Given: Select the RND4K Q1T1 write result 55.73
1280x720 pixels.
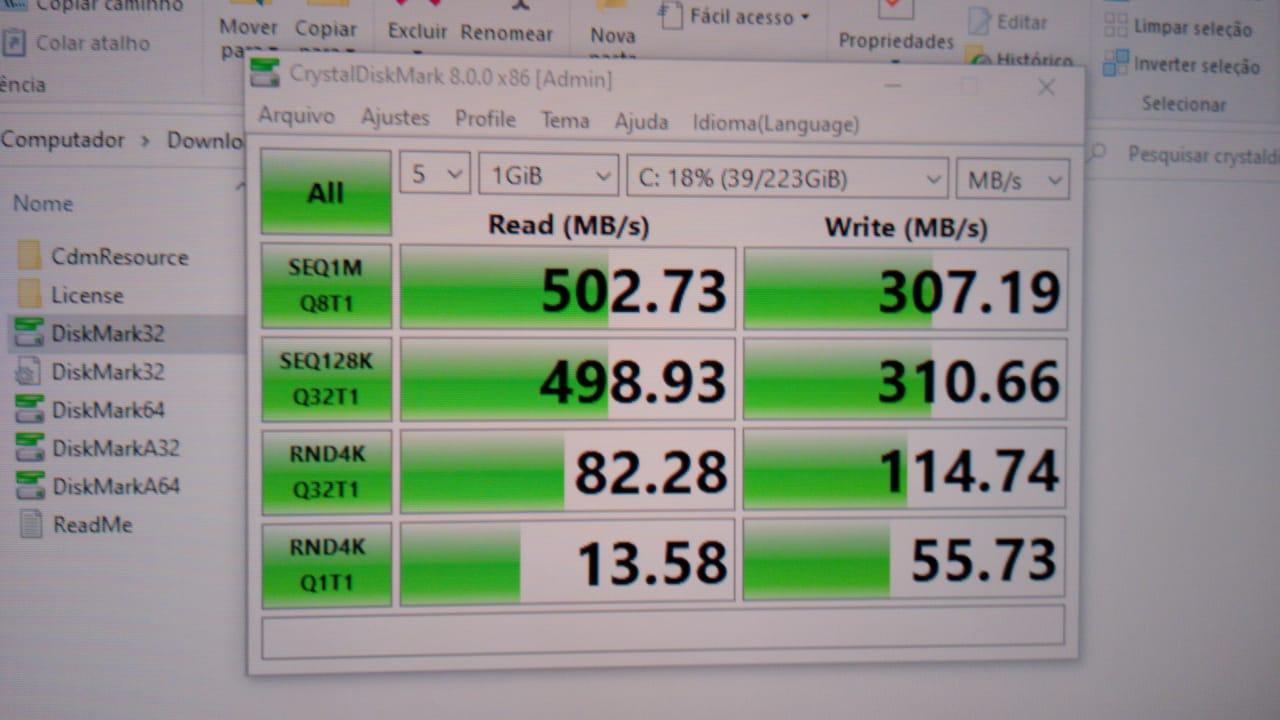Looking at the screenshot, I should click(904, 559).
